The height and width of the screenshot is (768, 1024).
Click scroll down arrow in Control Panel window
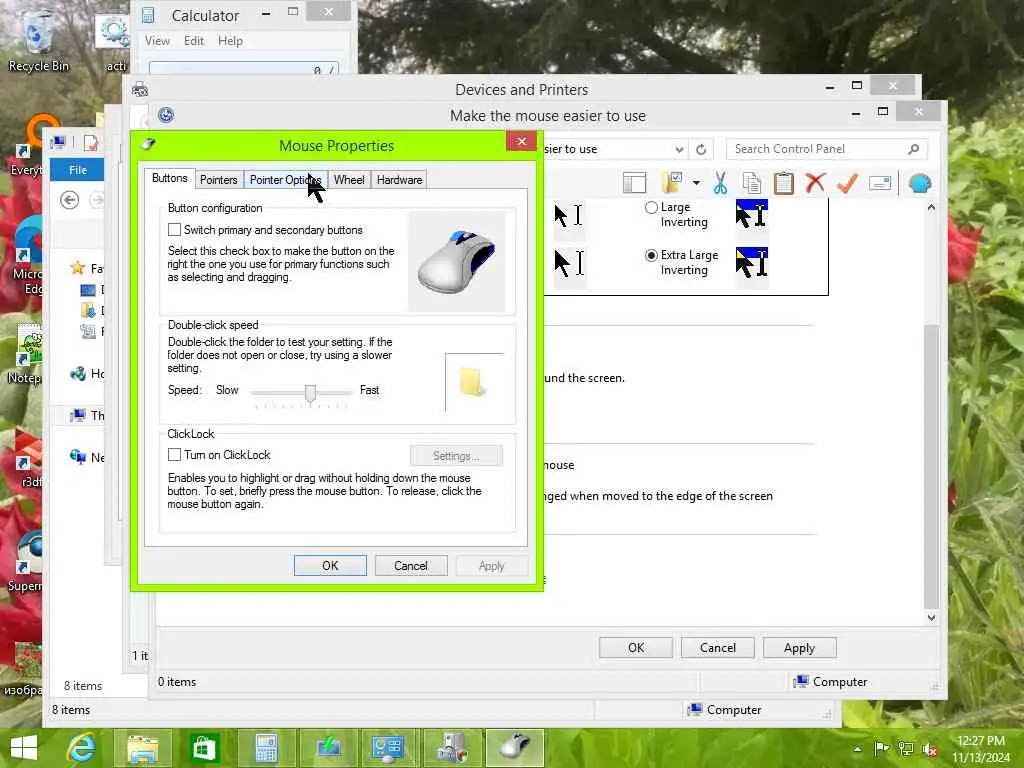931,617
